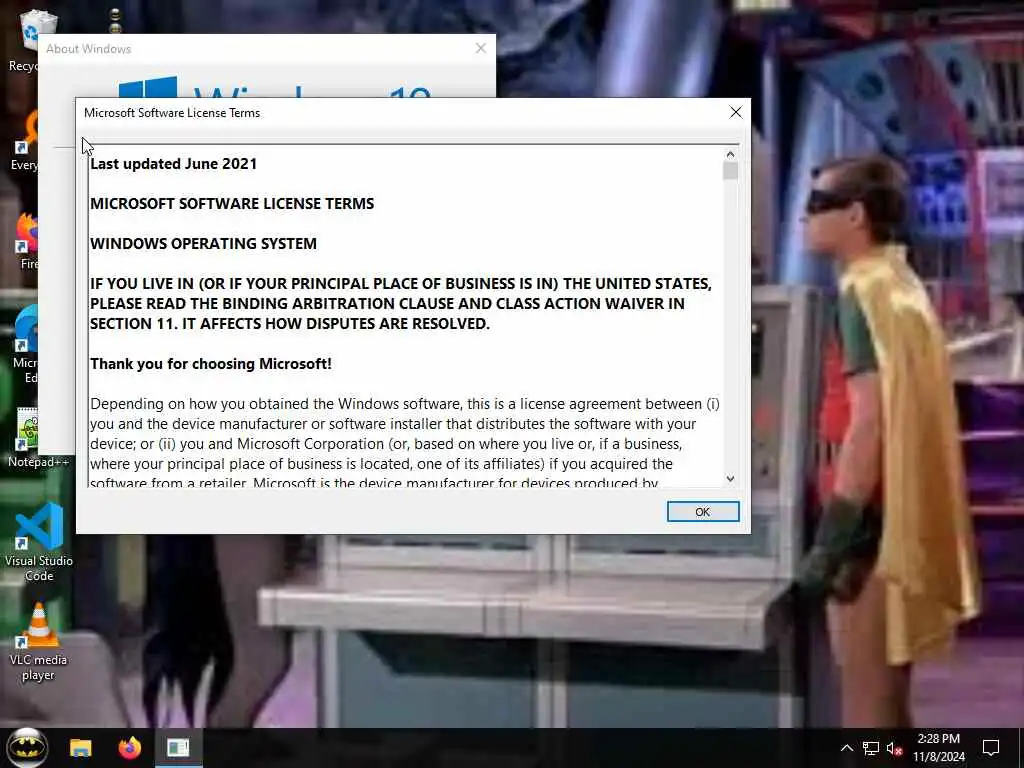
Task: Open File Explorer from the taskbar
Action: 81,748
